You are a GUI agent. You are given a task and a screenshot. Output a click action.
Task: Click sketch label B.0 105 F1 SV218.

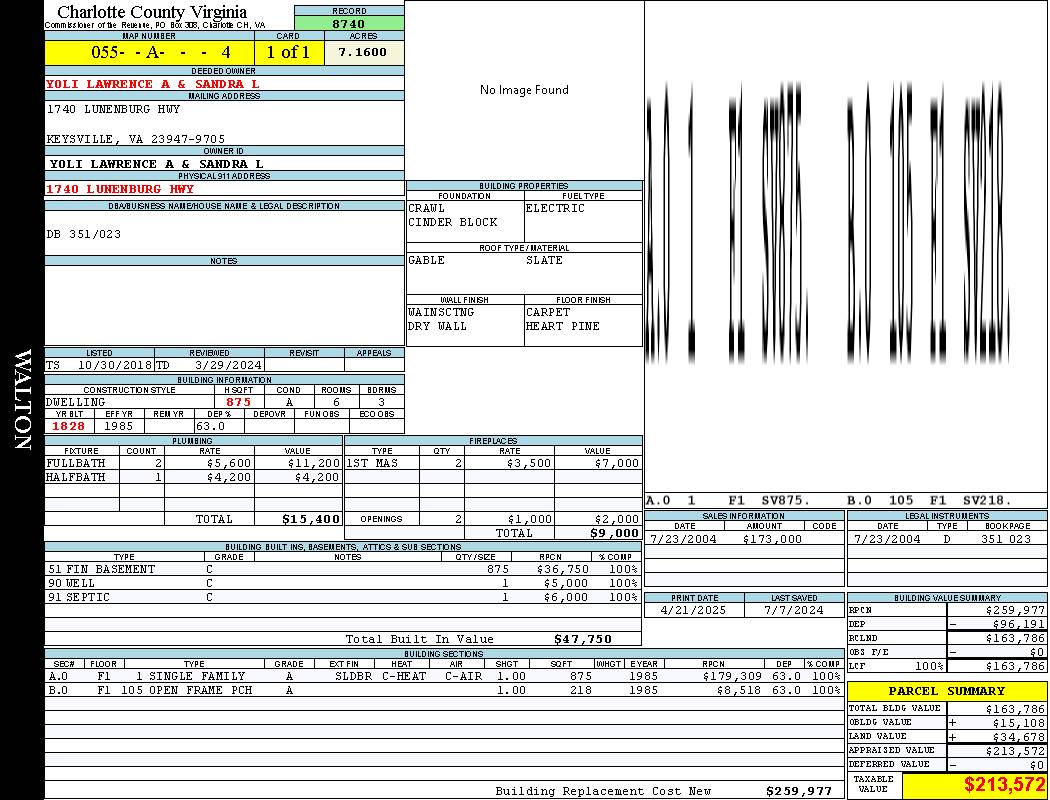[x=929, y=500]
